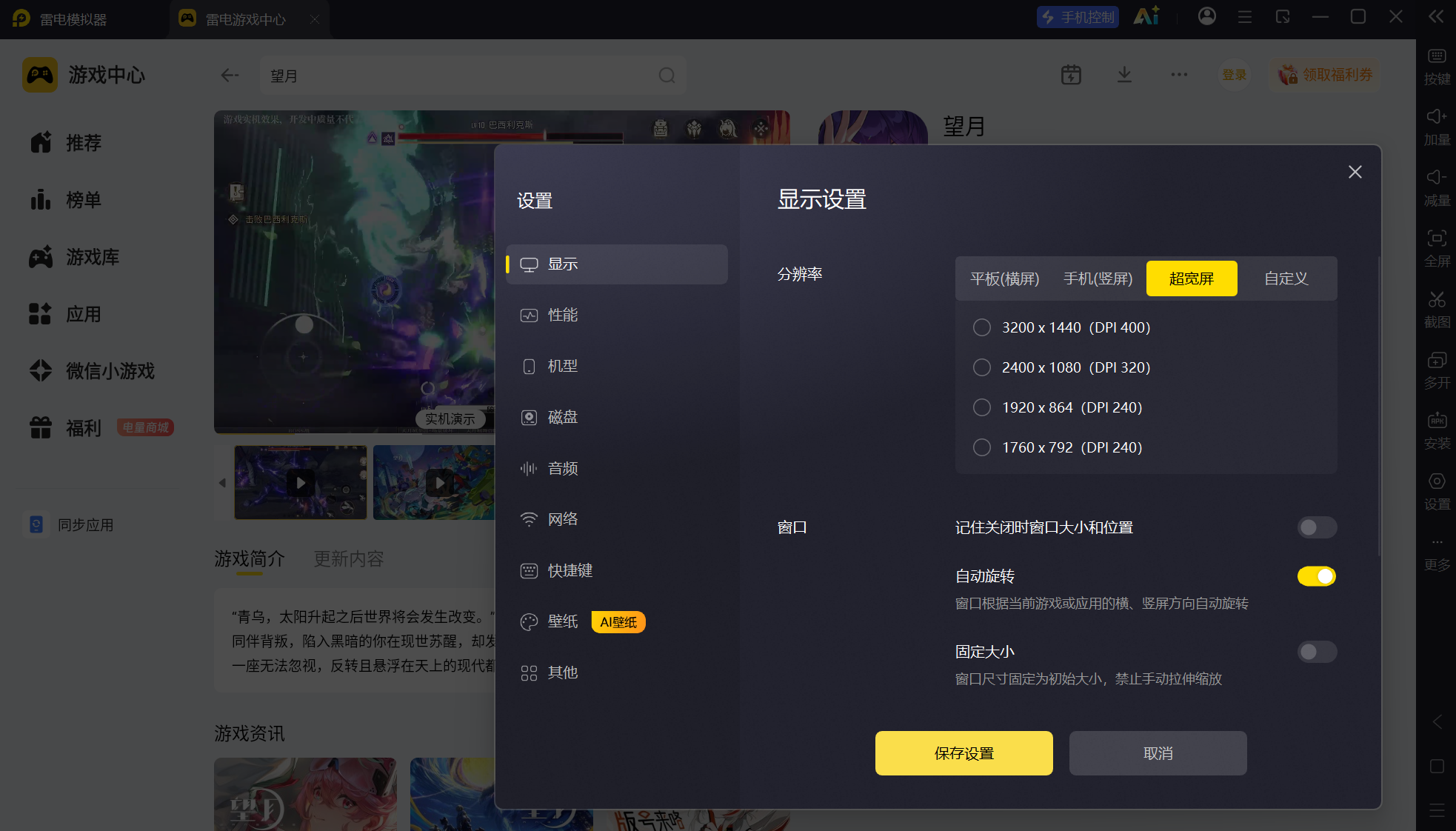
Task: Click the AI assistant icon in title bar
Action: 1146,16
